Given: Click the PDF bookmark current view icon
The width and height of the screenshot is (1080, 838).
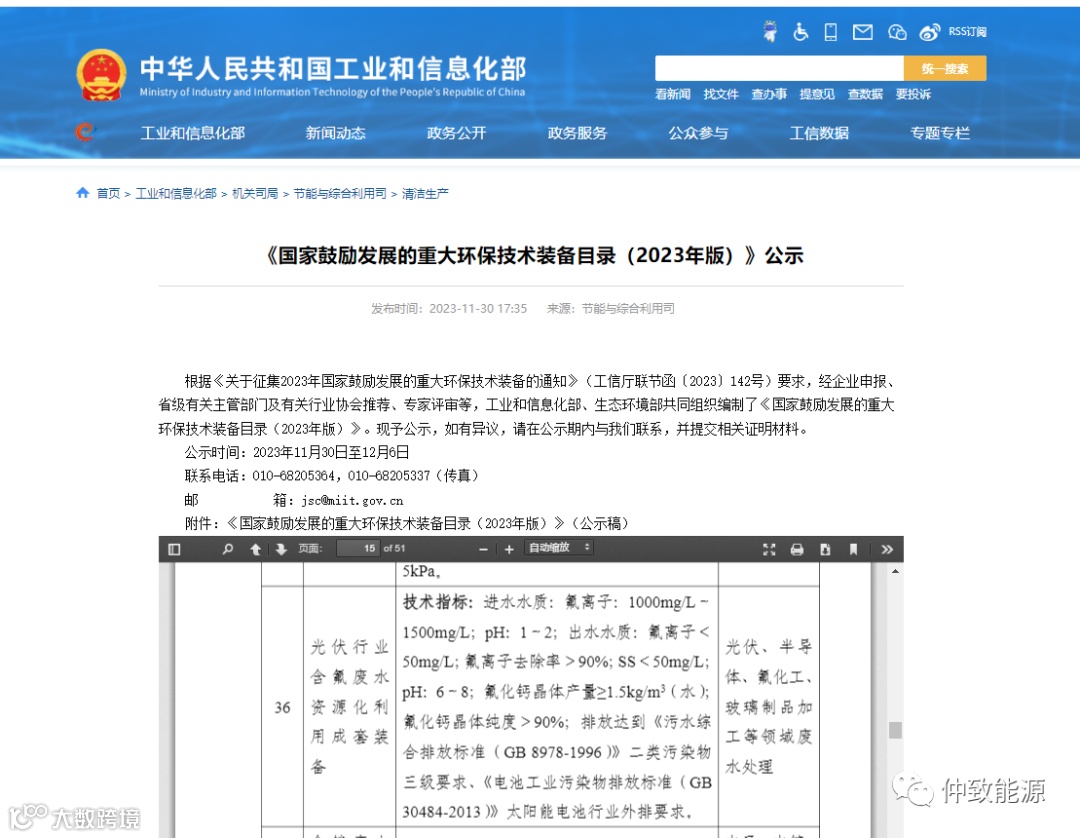Looking at the screenshot, I should click(853, 549).
